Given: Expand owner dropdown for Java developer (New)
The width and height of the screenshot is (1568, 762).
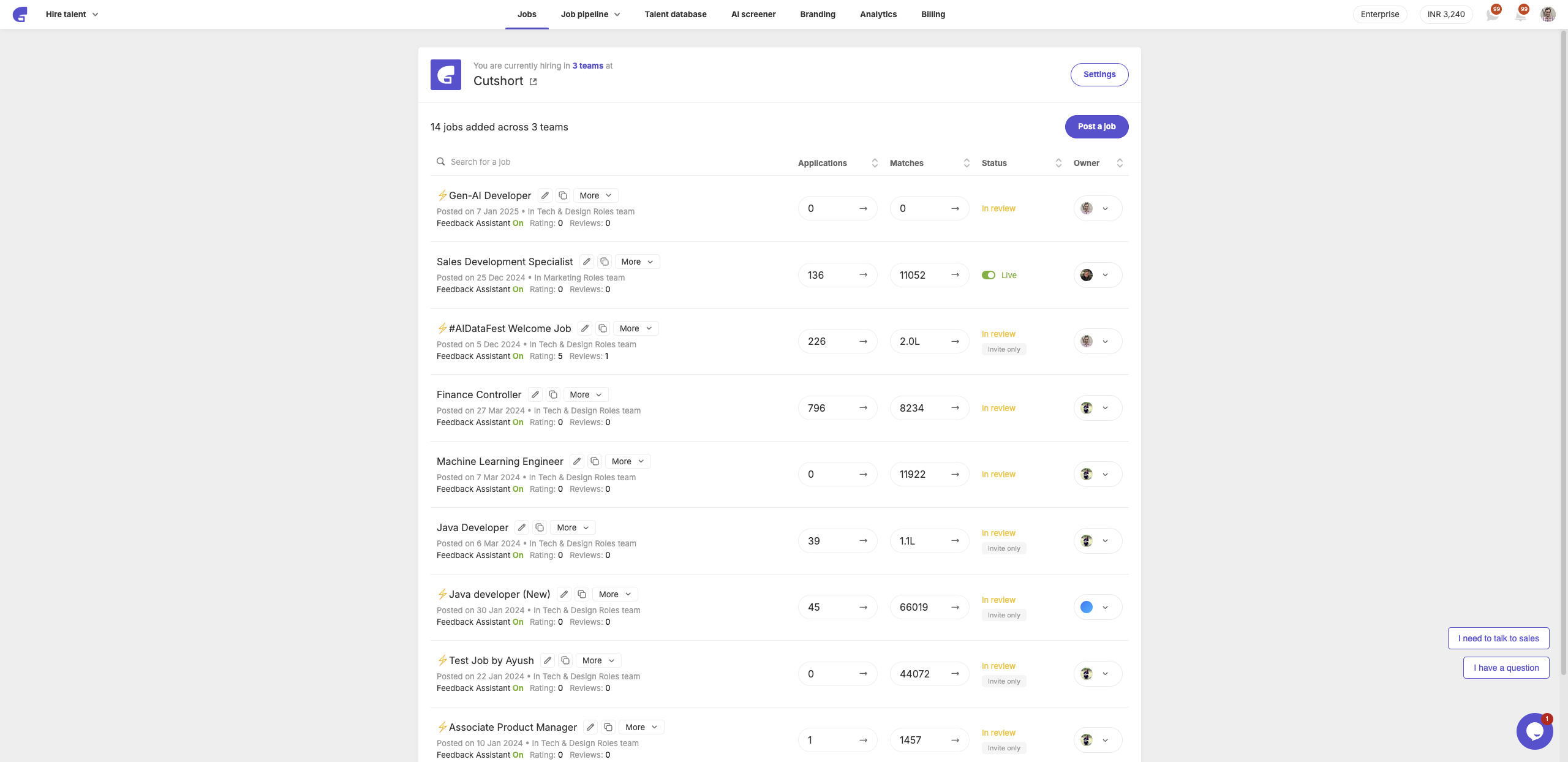Looking at the screenshot, I should click(1105, 608).
